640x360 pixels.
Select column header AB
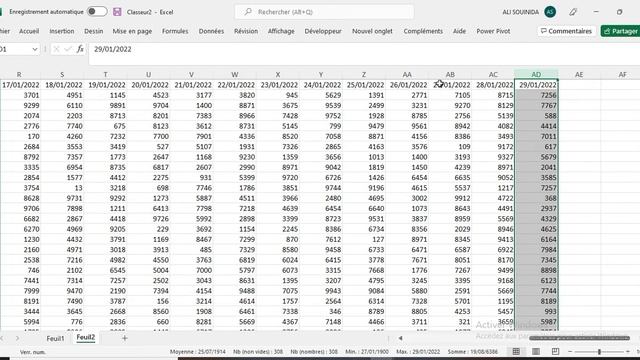(x=450, y=74)
